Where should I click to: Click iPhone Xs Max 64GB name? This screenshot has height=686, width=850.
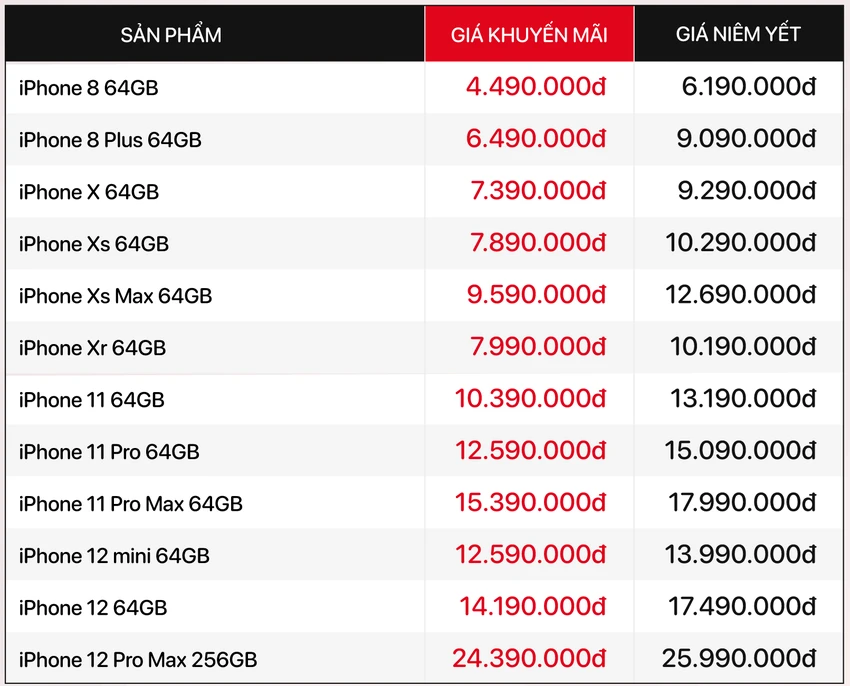pos(115,296)
